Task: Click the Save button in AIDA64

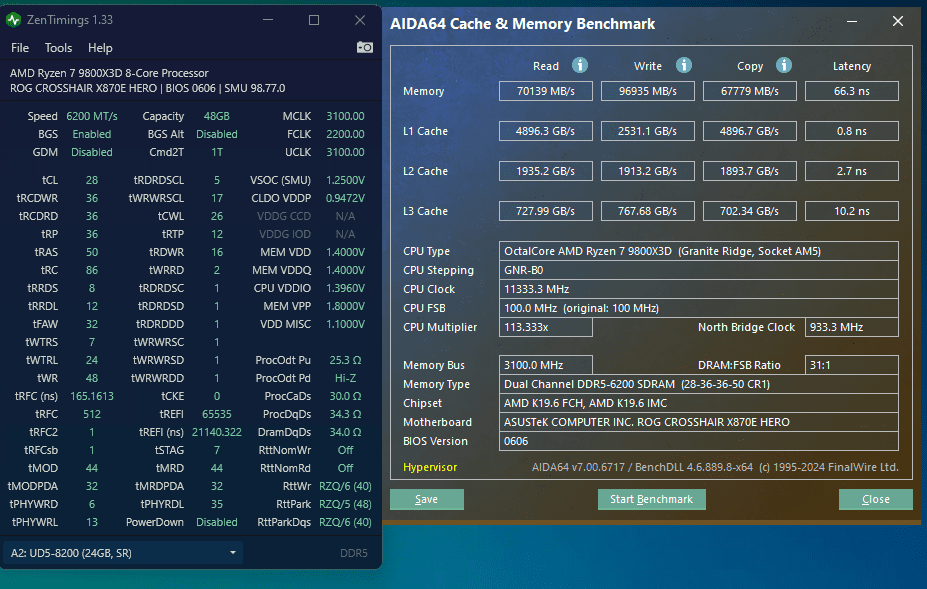Action: click(x=426, y=499)
